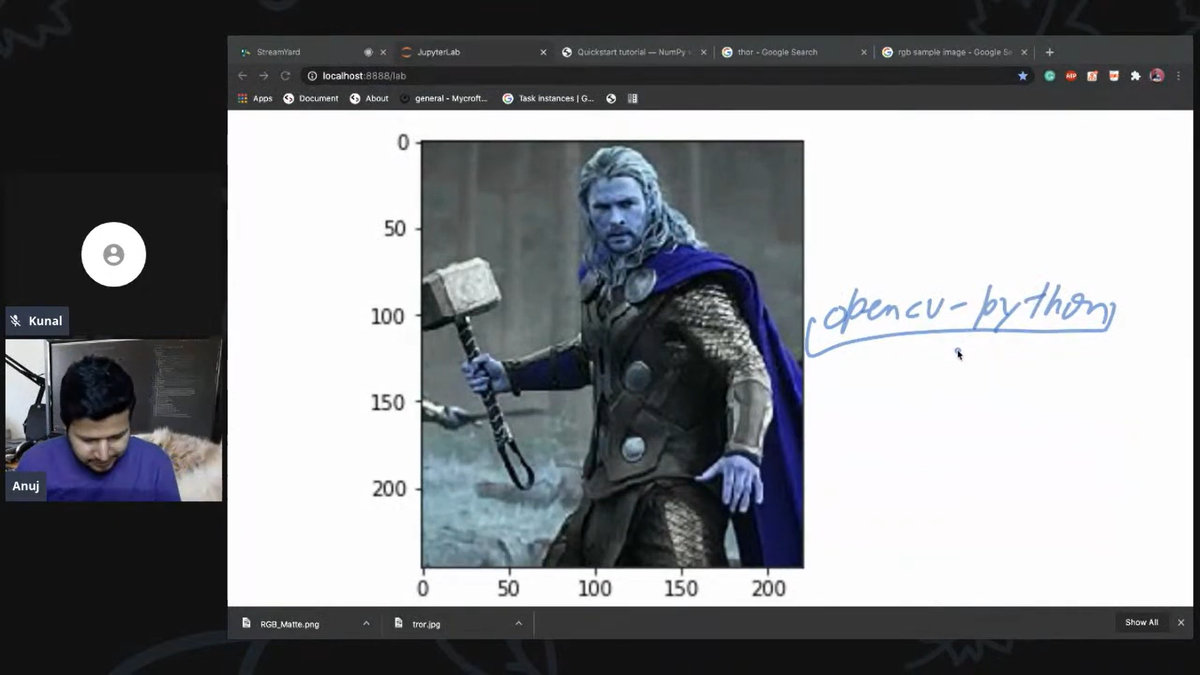Click Show All downloads
This screenshot has height=675, width=1200.
coord(1141,622)
